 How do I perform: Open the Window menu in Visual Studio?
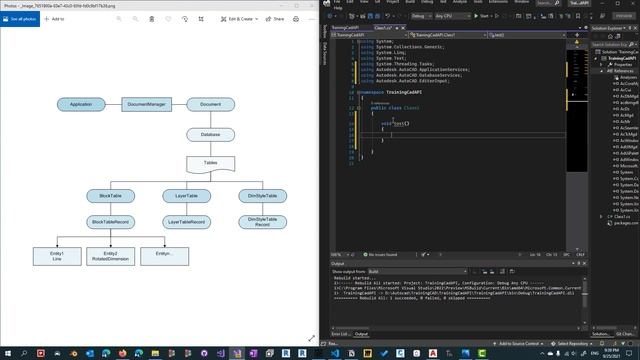point(522,2)
